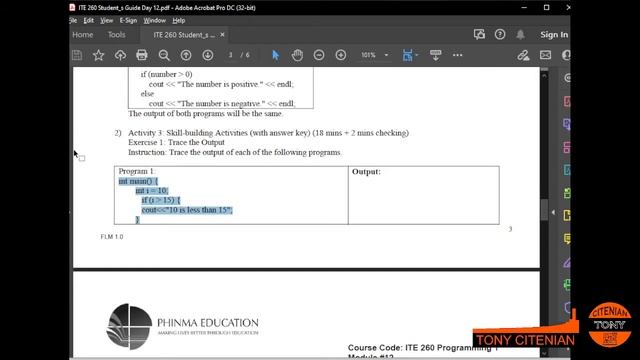The width and height of the screenshot is (640, 360).
Task: Choose the Selection arrow tool
Action: tap(276, 55)
